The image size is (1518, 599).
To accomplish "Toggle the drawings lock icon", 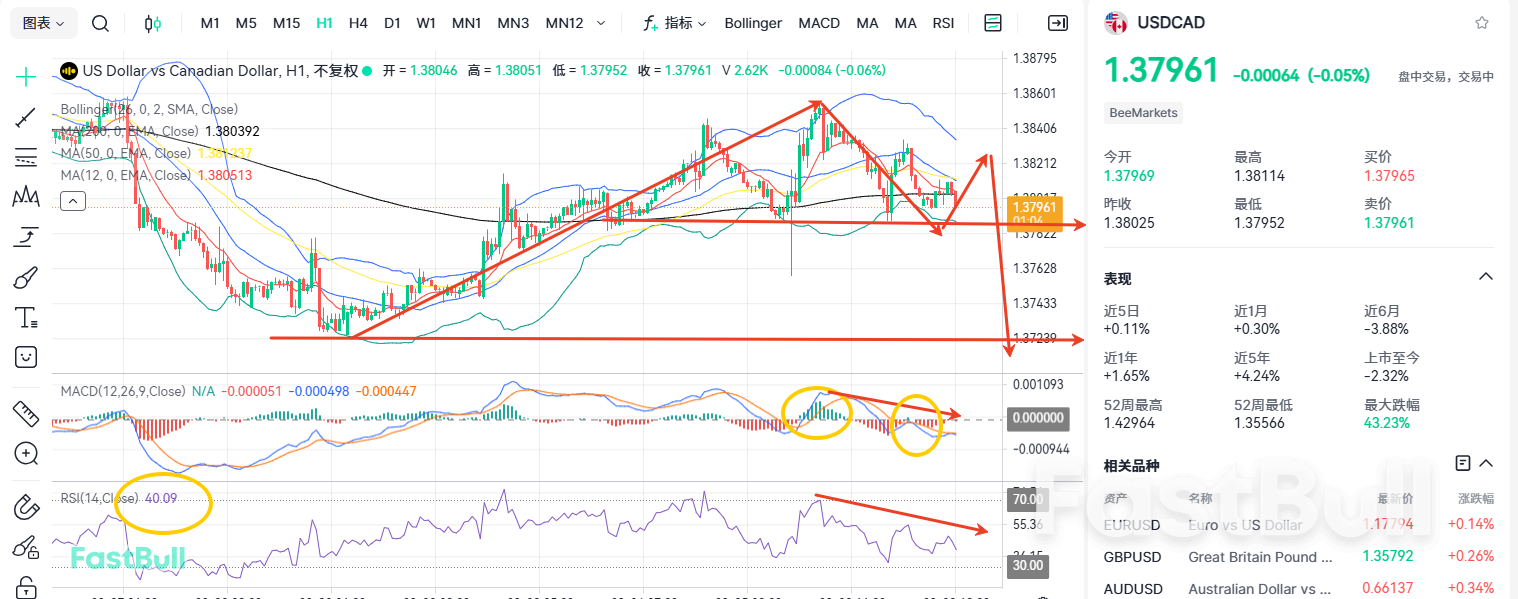I will 25,585.
